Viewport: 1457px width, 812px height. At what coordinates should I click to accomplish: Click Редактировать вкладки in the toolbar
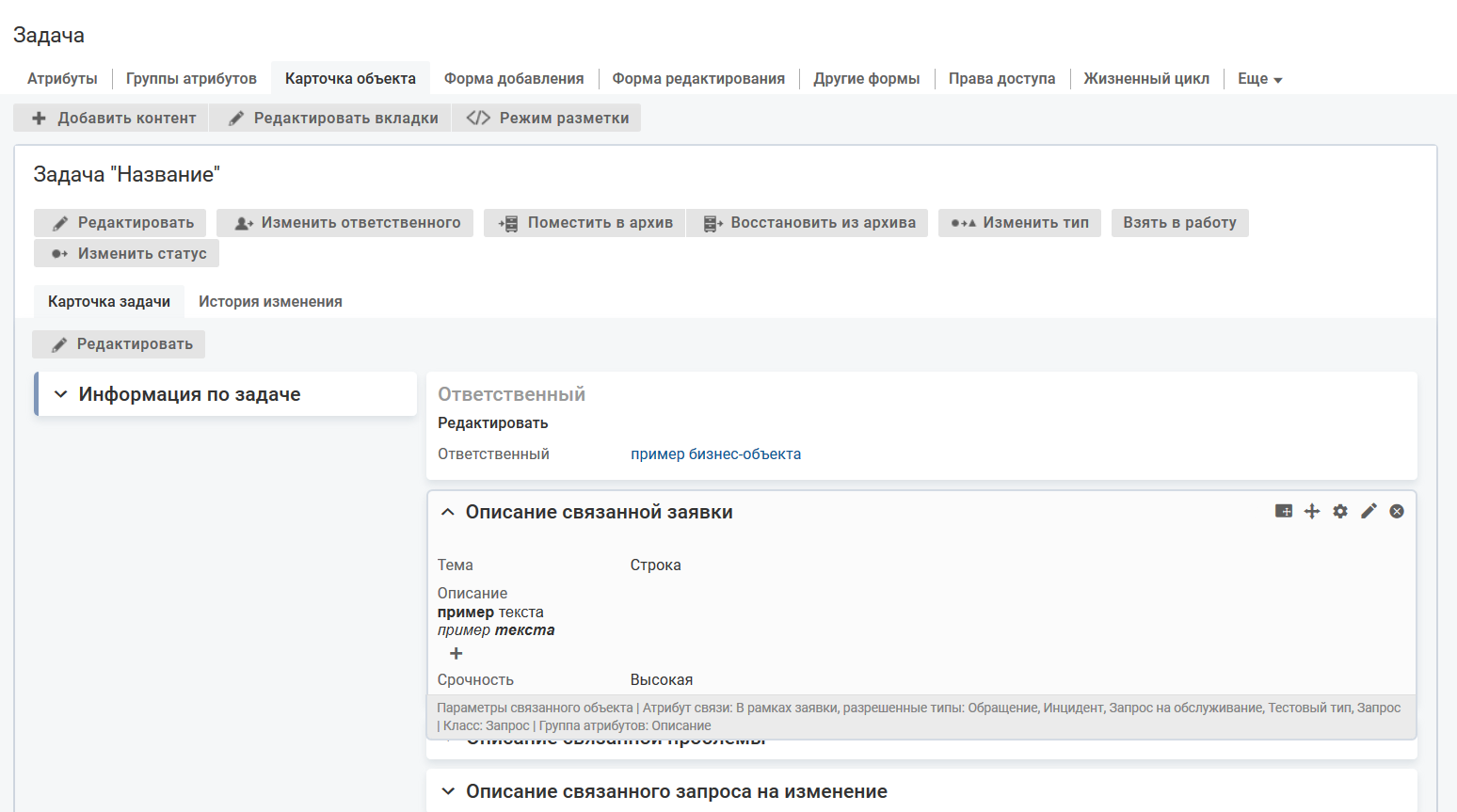pyautogui.click(x=333, y=118)
